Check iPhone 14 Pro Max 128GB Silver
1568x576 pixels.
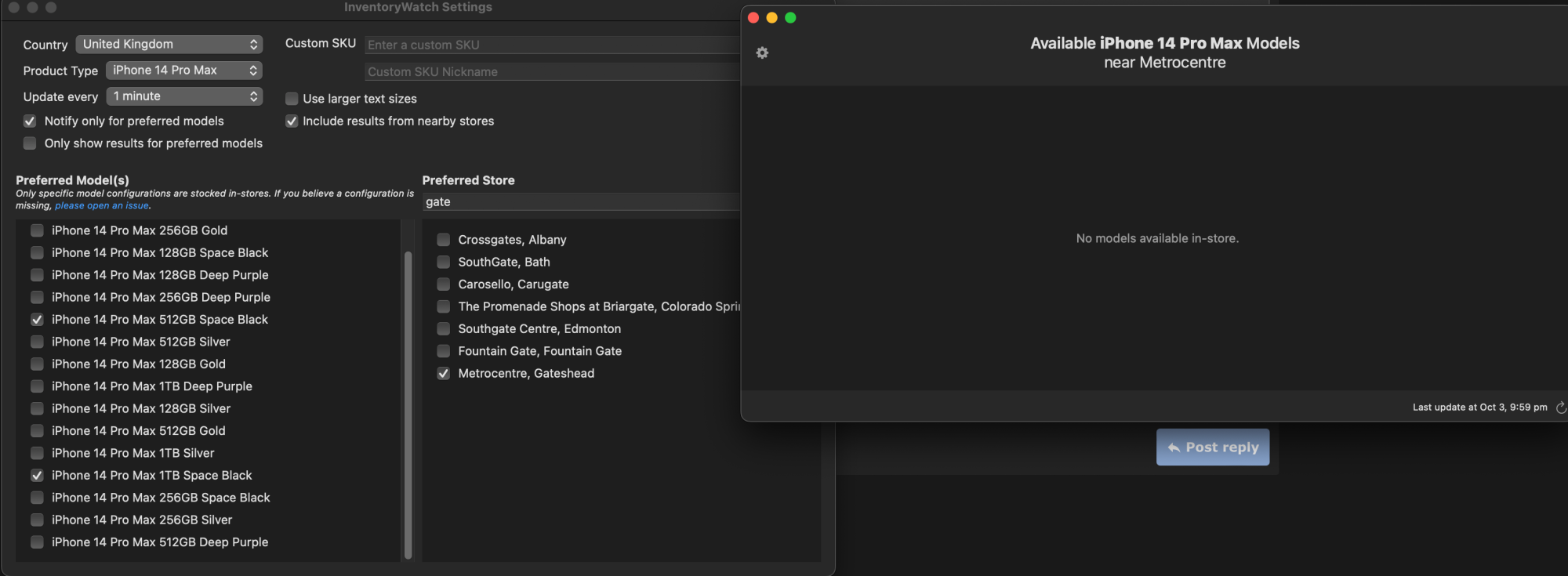pos(37,408)
